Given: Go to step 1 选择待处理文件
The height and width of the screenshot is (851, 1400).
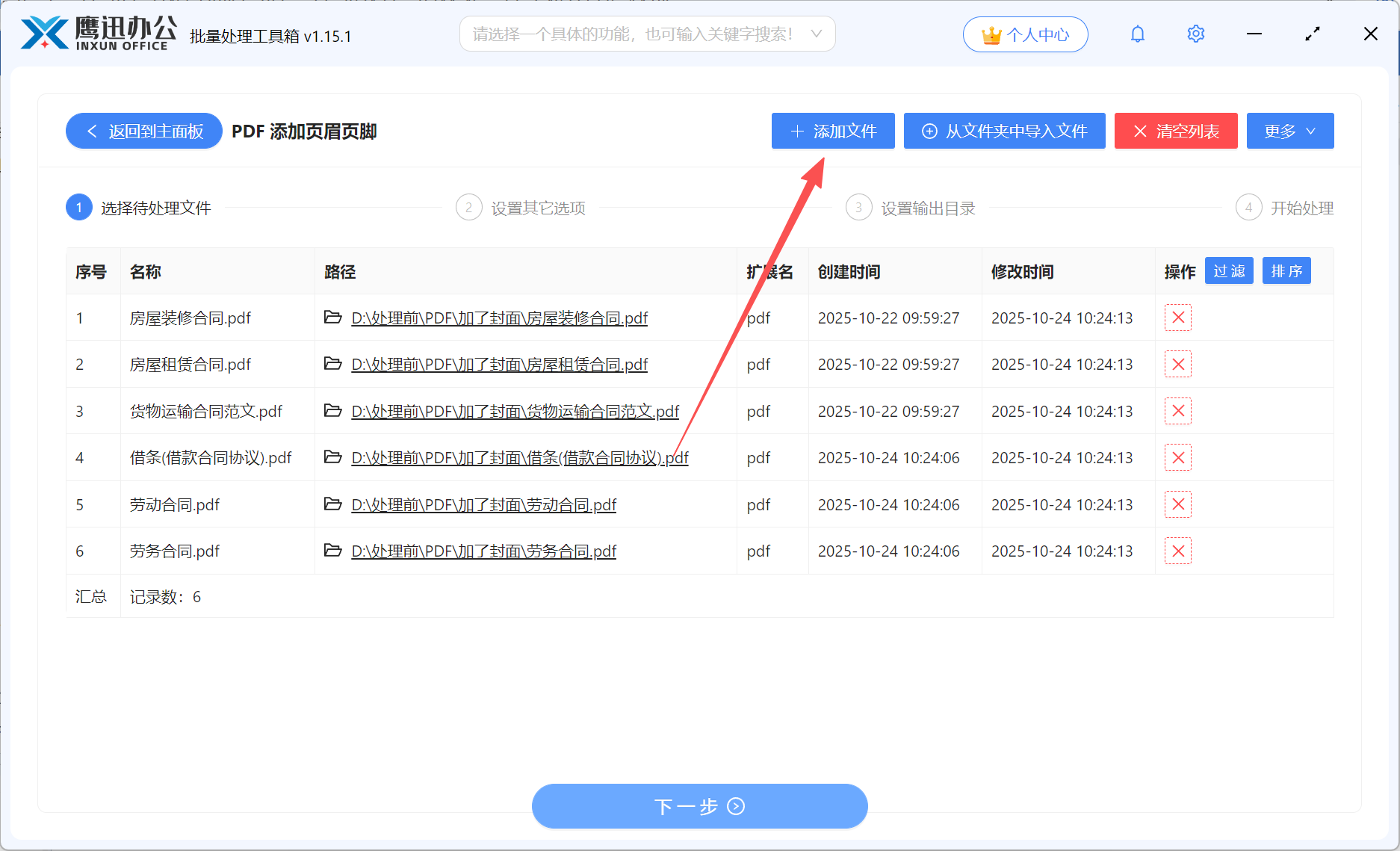Looking at the screenshot, I should coord(139,208).
